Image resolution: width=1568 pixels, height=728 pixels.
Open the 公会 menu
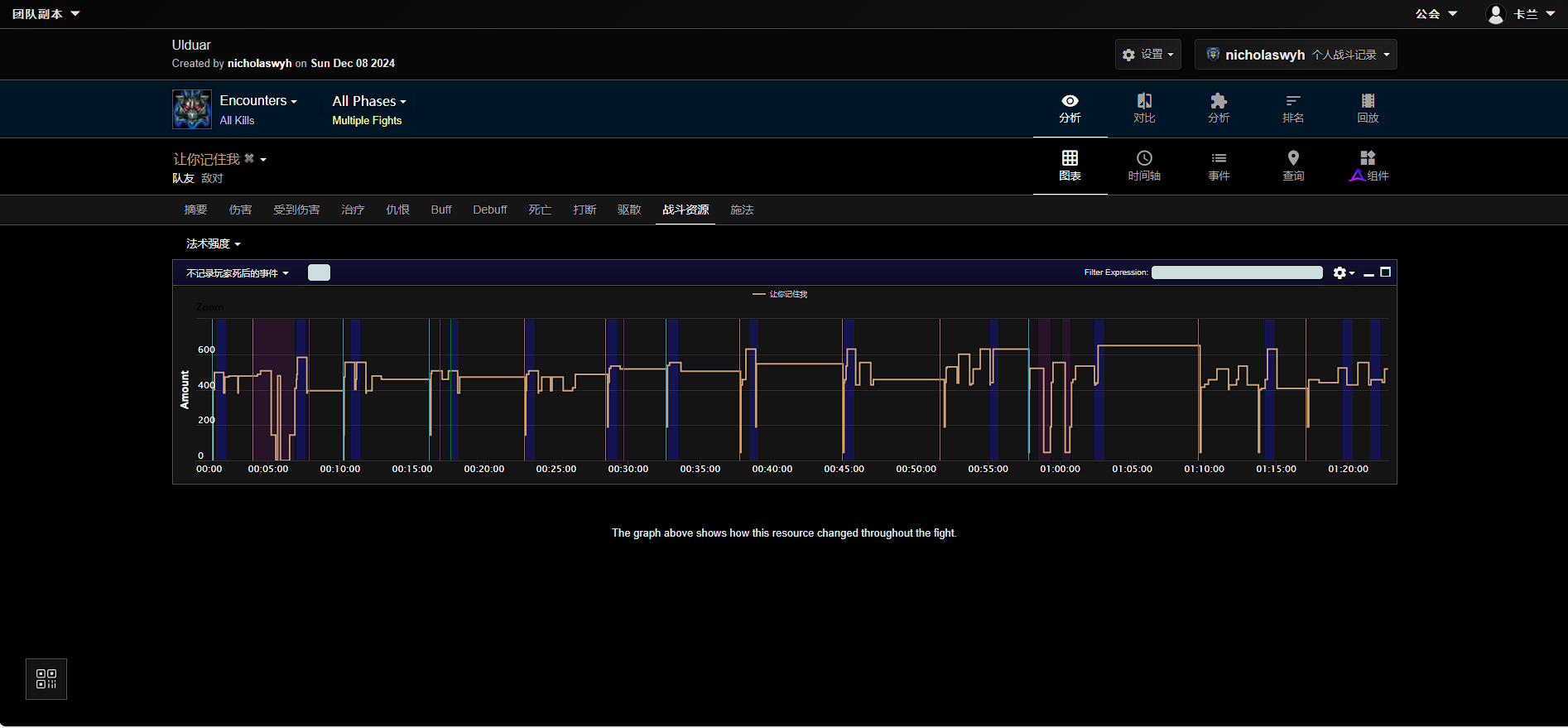click(x=1436, y=14)
